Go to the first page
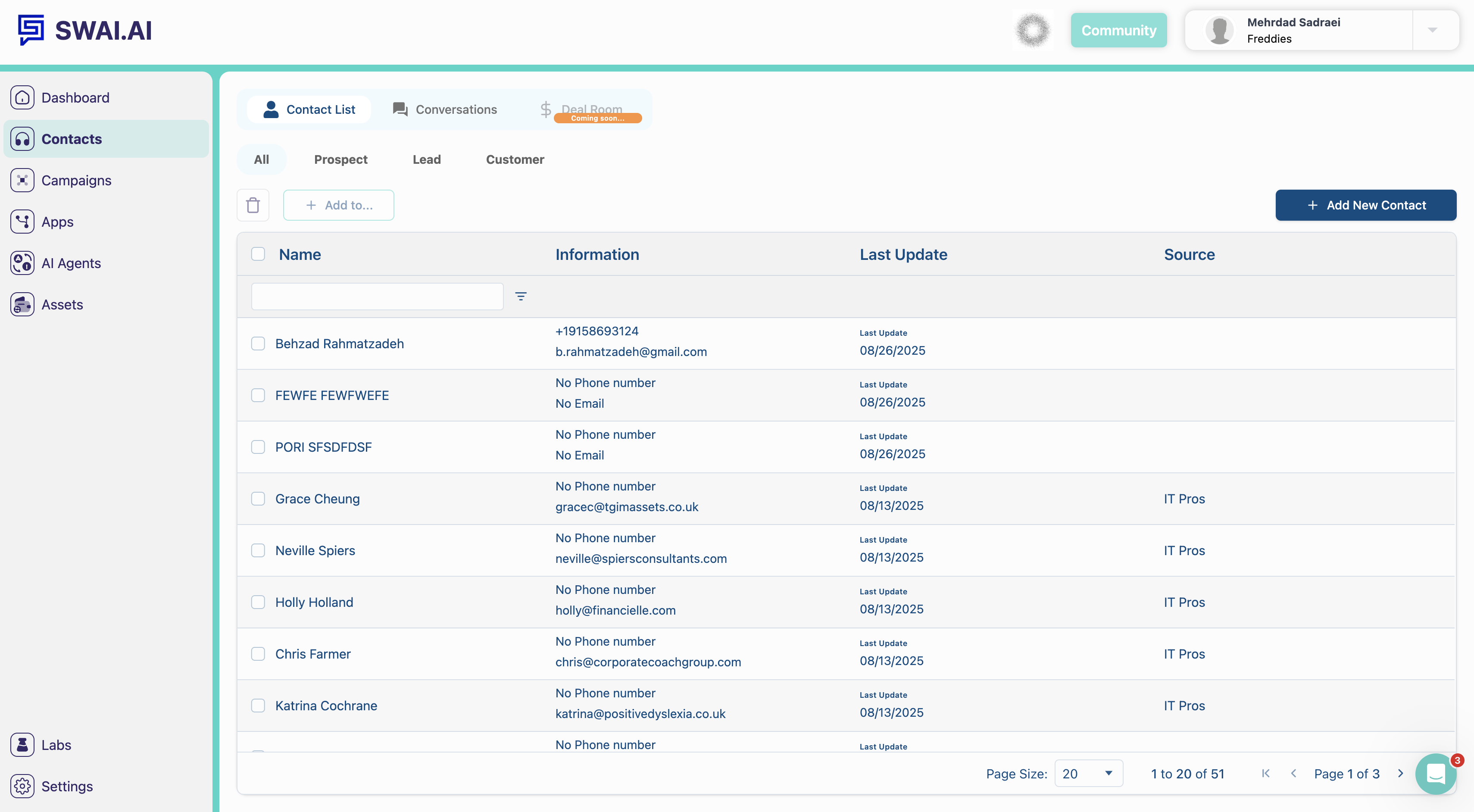This screenshot has height=812, width=1474. point(1265,774)
